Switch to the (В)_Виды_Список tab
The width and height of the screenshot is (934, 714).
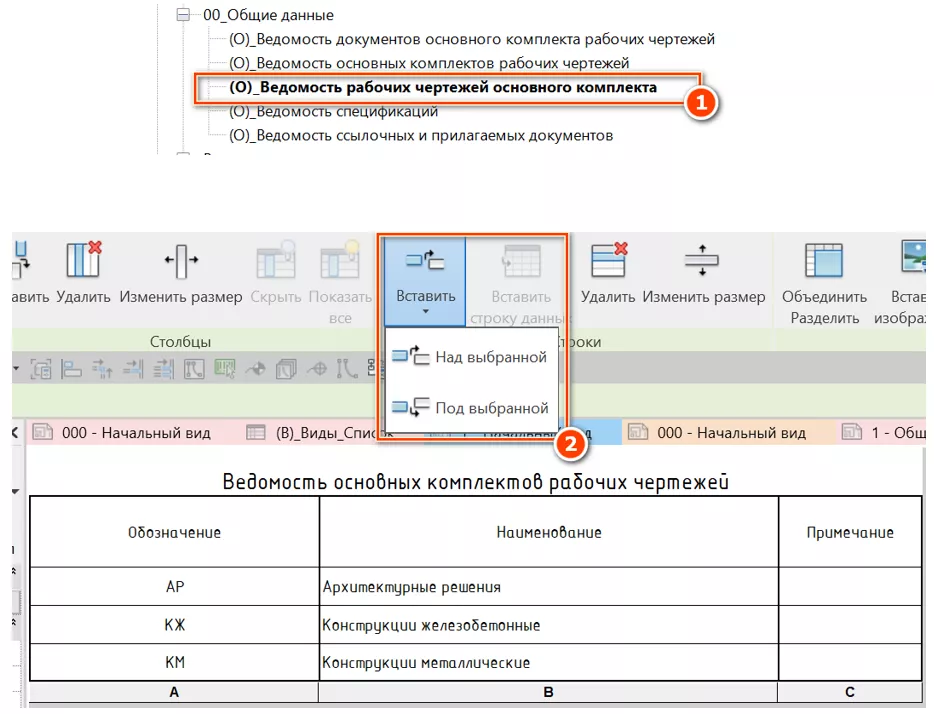coord(318,433)
